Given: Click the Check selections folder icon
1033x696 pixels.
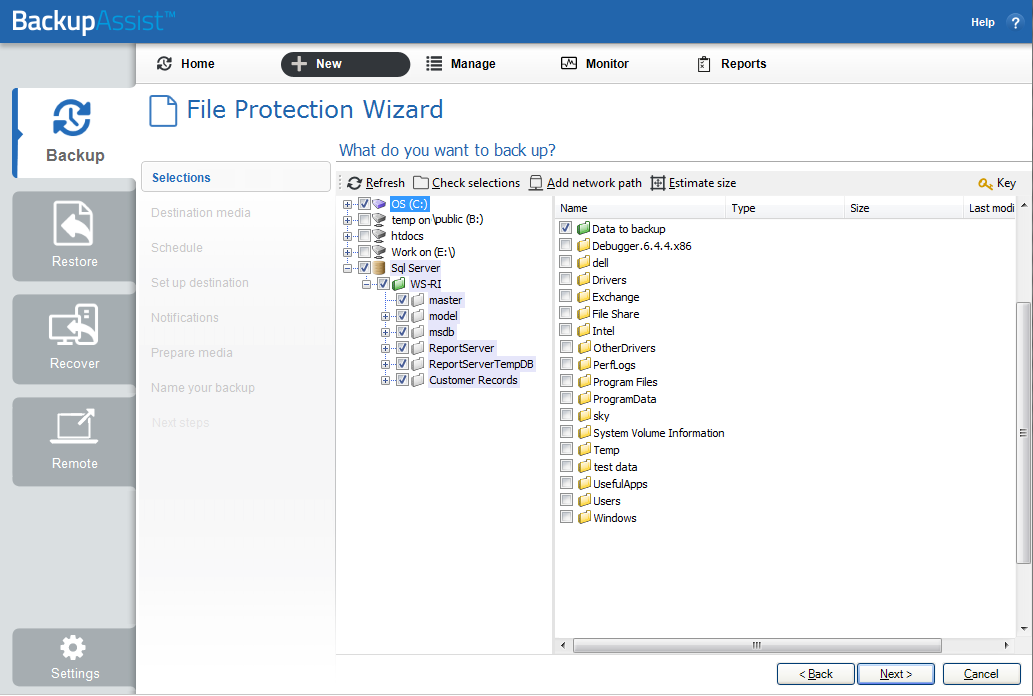Looking at the screenshot, I should [x=421, y=183].
